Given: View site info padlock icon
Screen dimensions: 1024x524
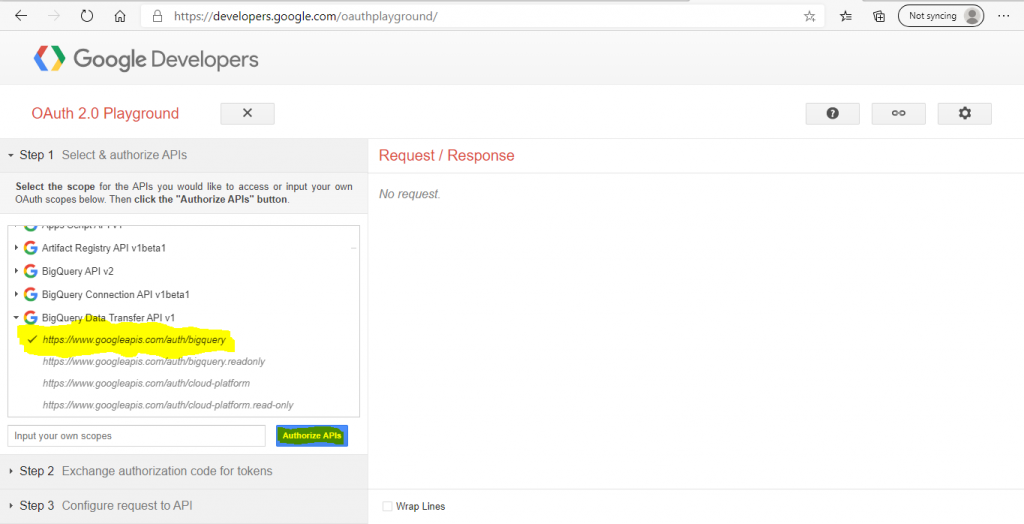Looking at the screenshot, I should pos(157,16).
